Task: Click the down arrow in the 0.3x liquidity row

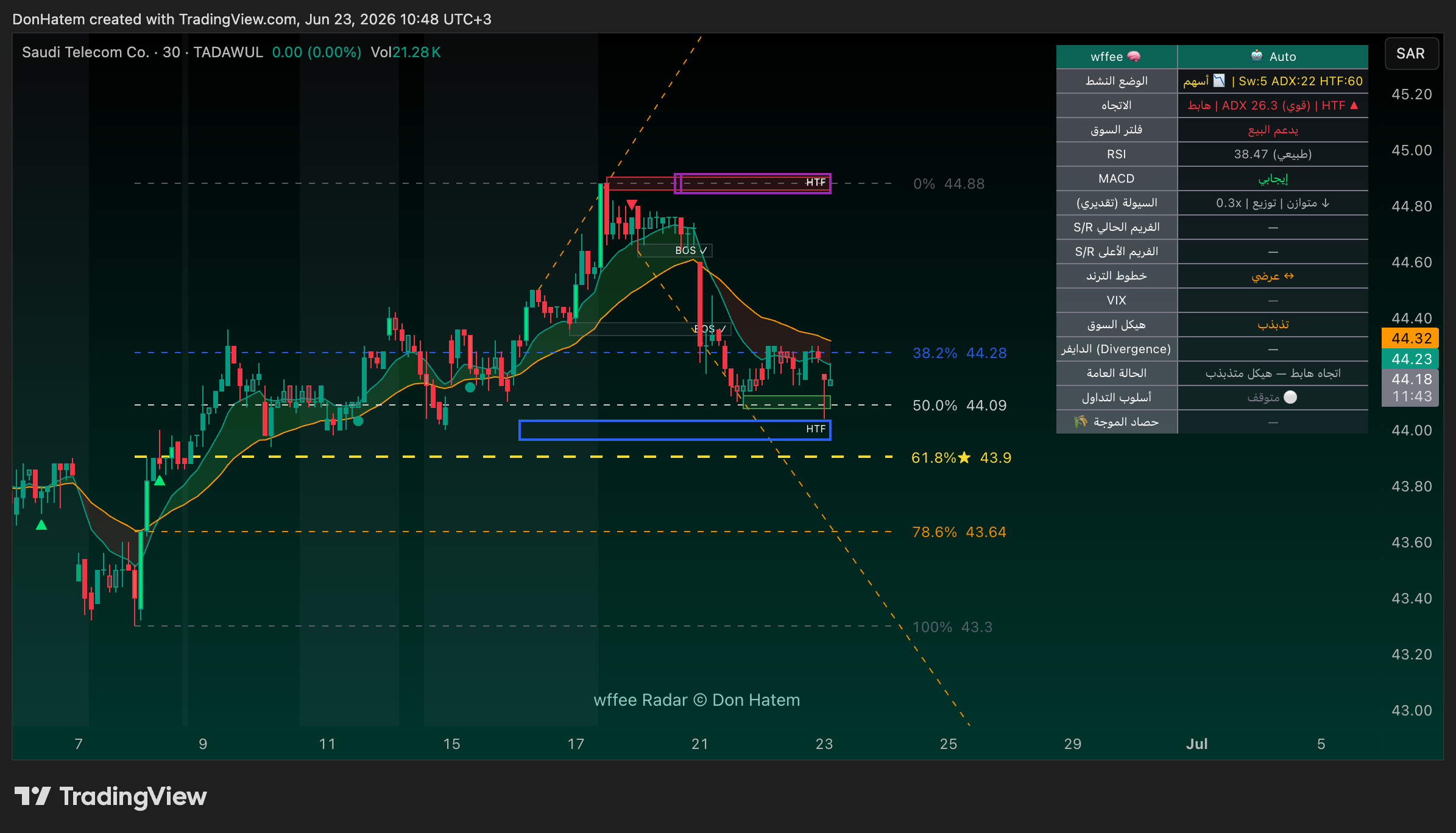Action: 1326,203
